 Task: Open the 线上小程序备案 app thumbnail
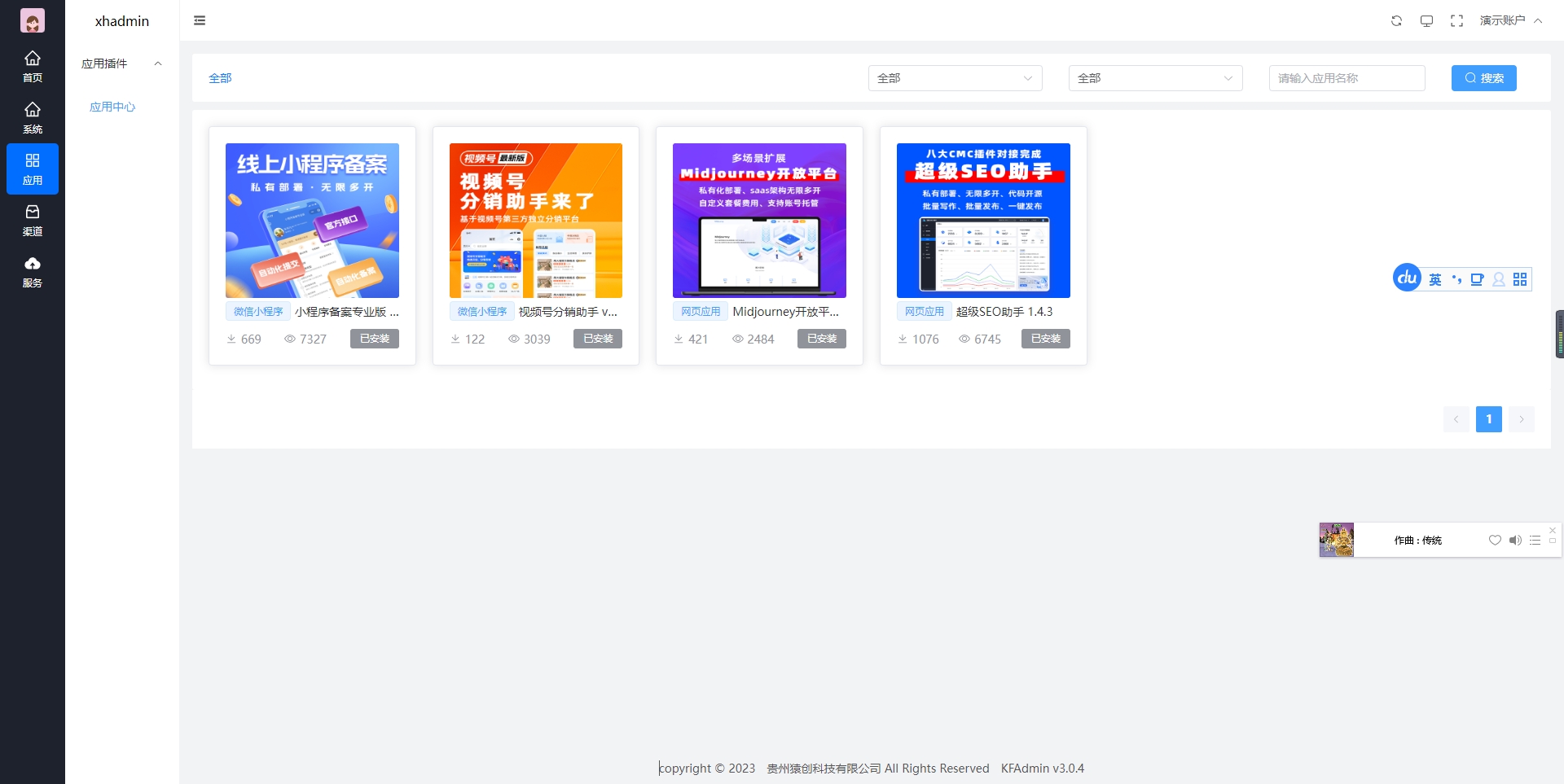pyautogui.click(x=312, y=221)
